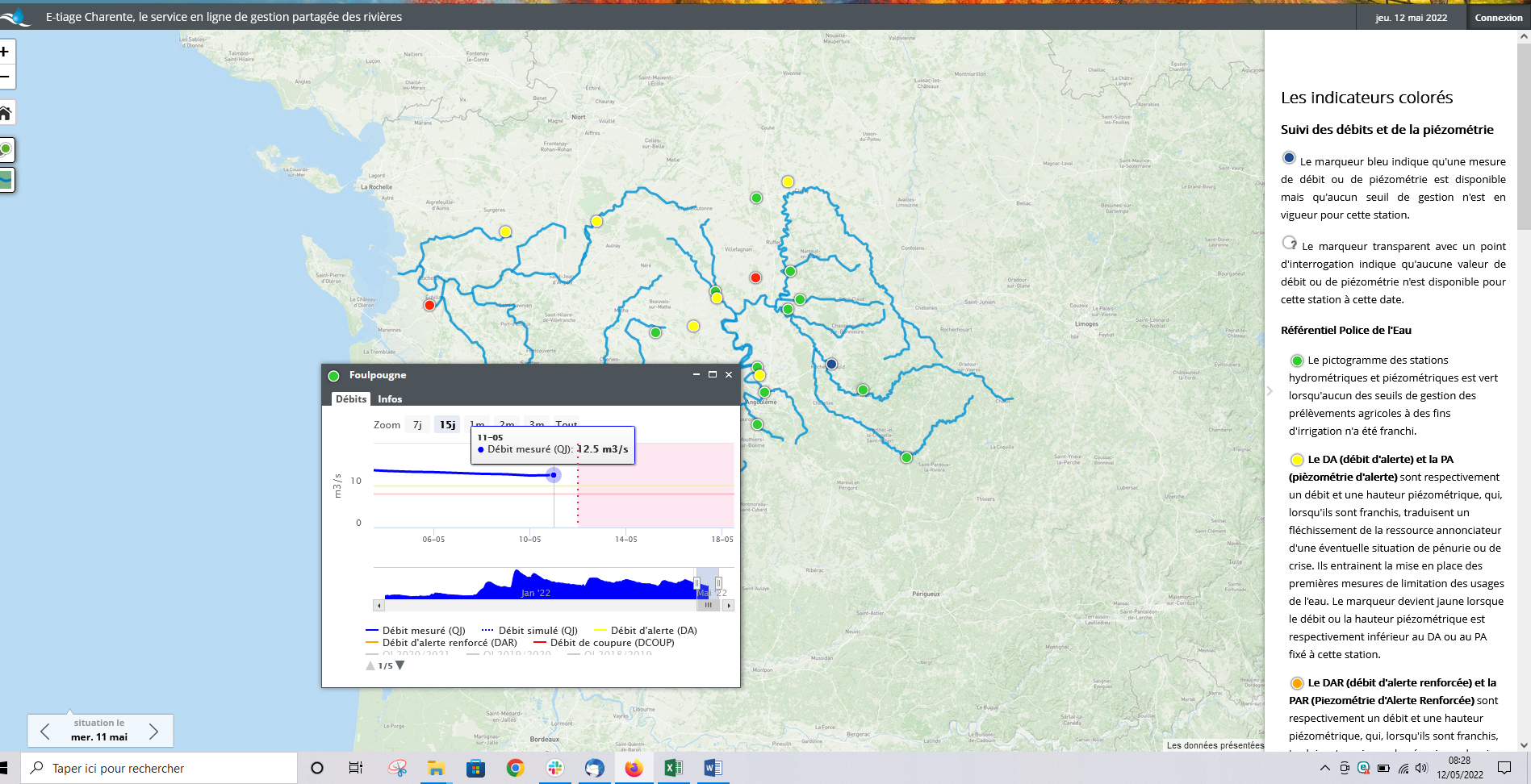This screenshot has width=1531, height=784.
Task: Collapse the right side panel chevron
Action: tap(1270, 391)
